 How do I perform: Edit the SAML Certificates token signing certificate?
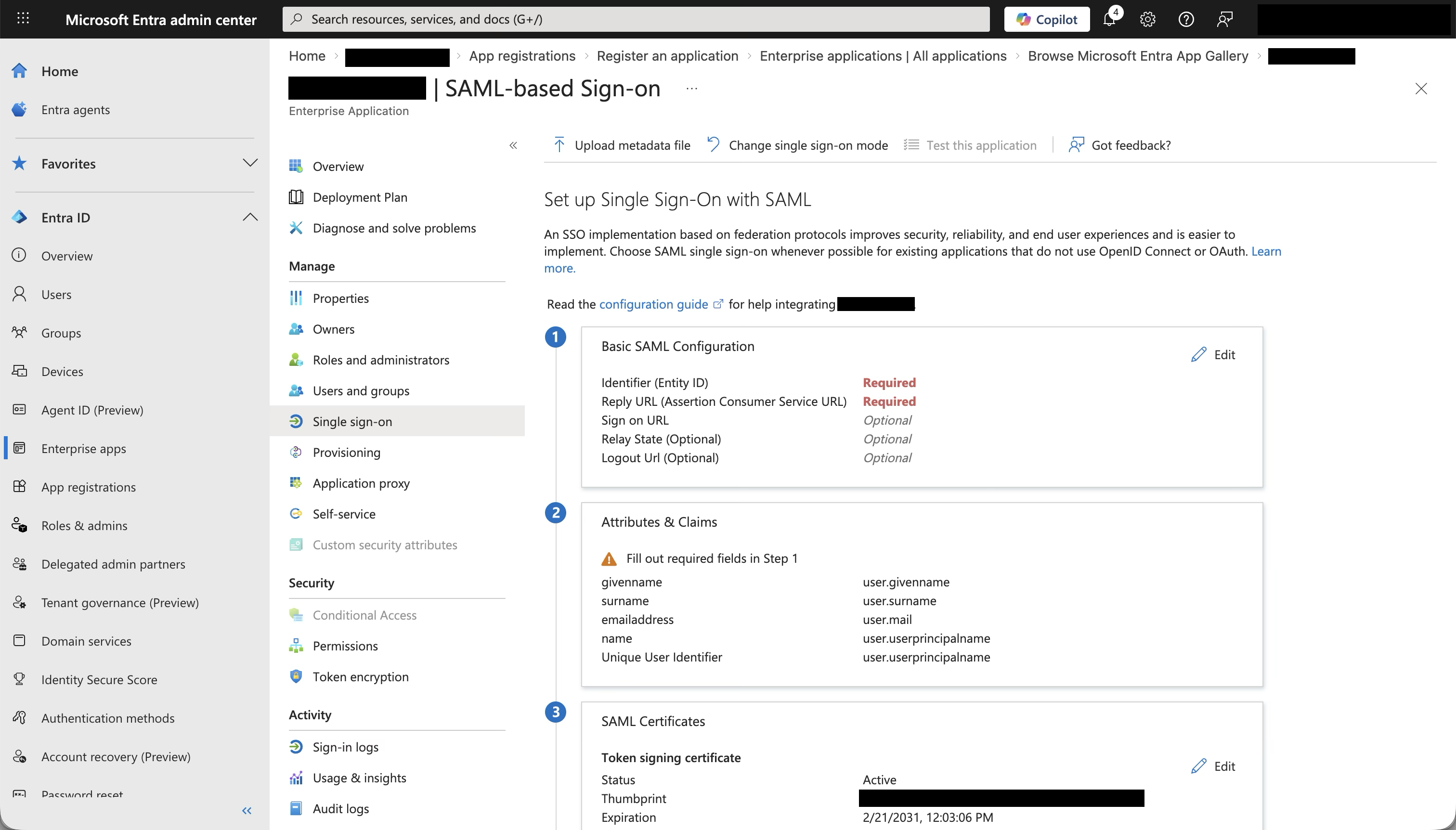click(1213, 766)
